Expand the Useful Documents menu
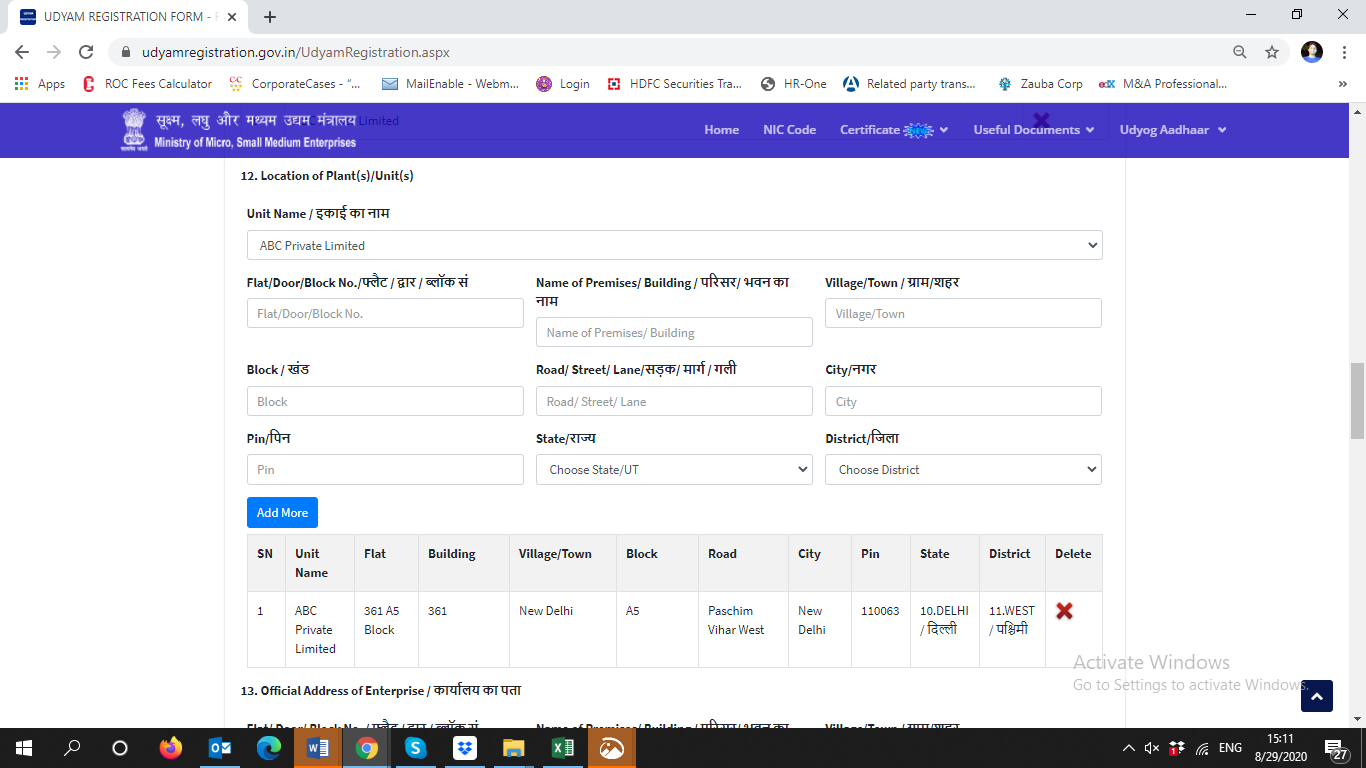The image size is (1366, 768). click(1033, 130)
